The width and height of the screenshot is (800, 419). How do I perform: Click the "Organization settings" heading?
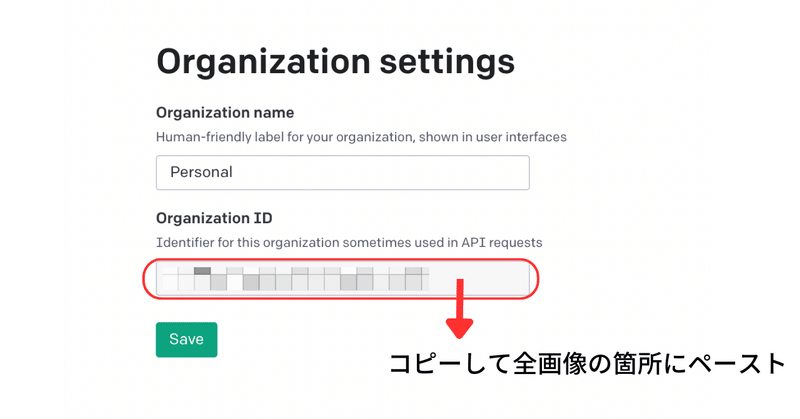pos(335,62)
